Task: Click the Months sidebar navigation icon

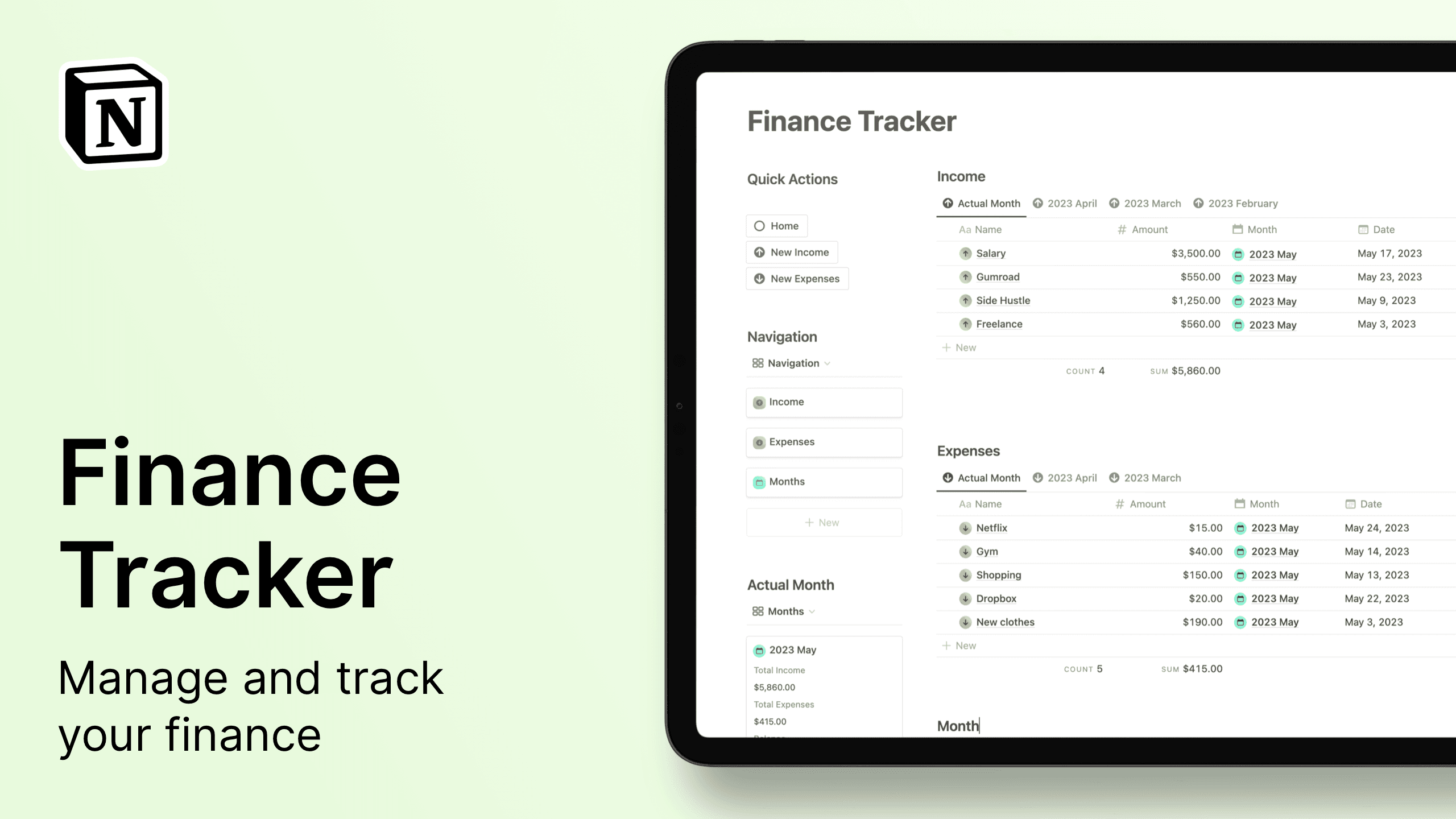Action: tap(759, 481)
